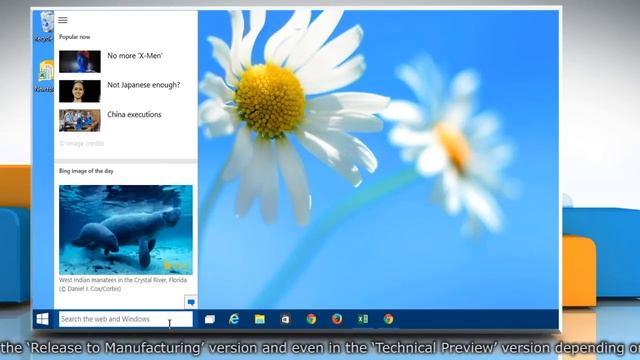Screen dimensions: 640x360
Task: Launch the Chrome icon next to Excel
Action: point(389,319)
